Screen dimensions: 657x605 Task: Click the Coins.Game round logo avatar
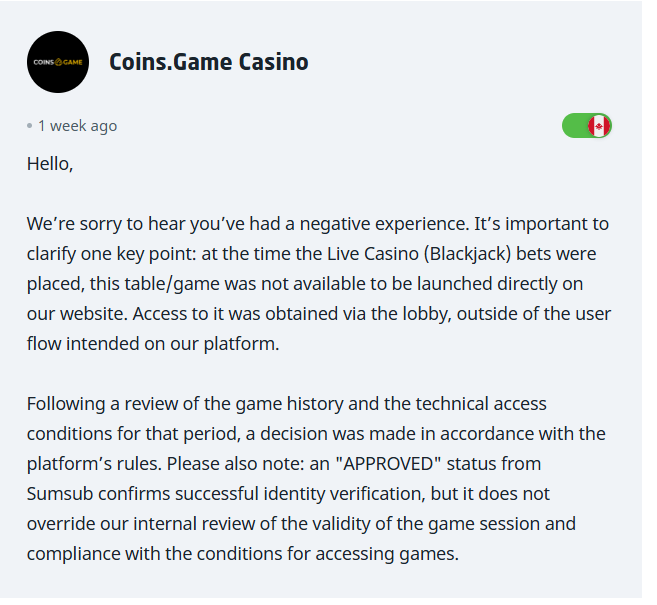[57, 62]
